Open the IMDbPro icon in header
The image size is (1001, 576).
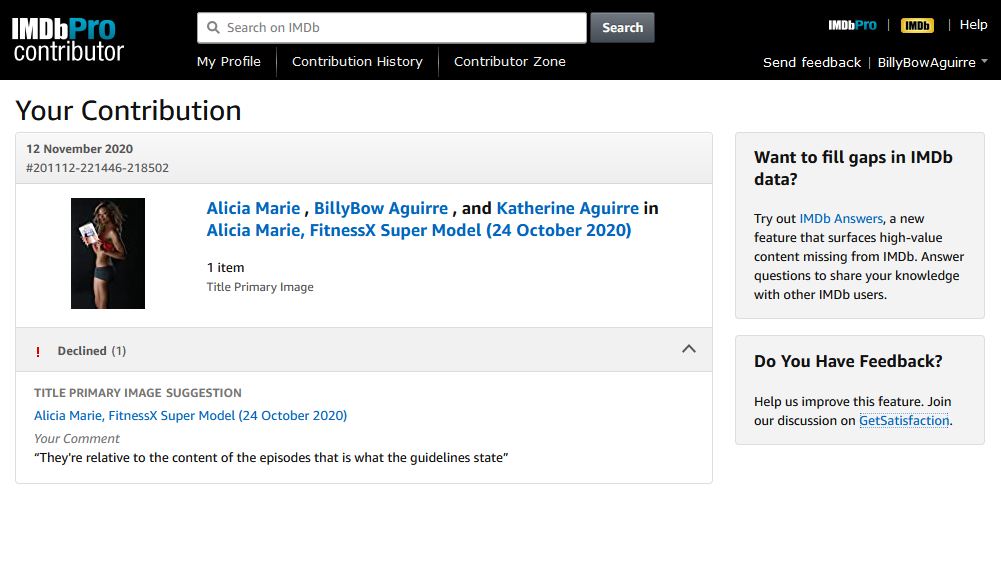point(852,25)
